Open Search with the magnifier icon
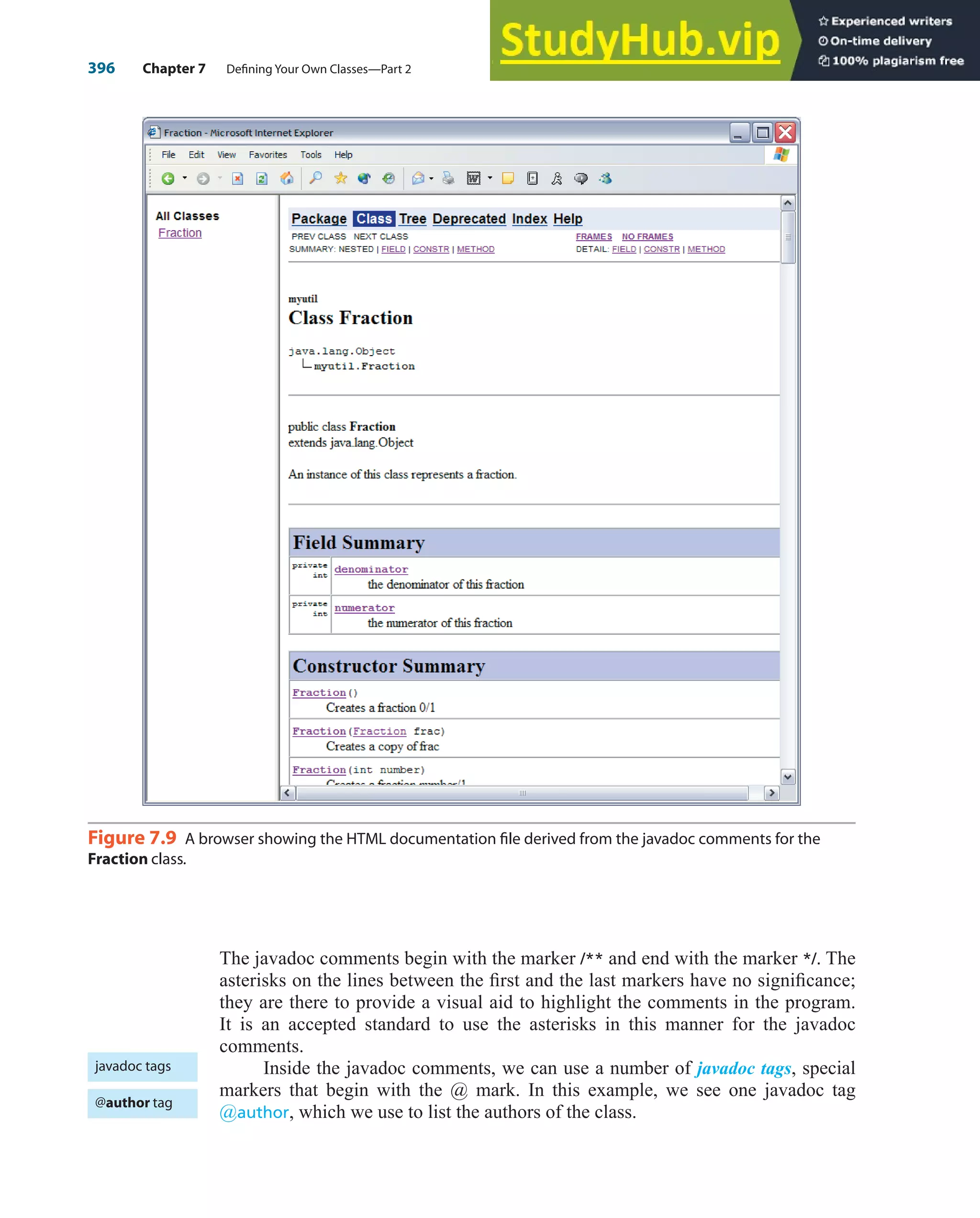980x1218 pixels. (x=316, y=179)
